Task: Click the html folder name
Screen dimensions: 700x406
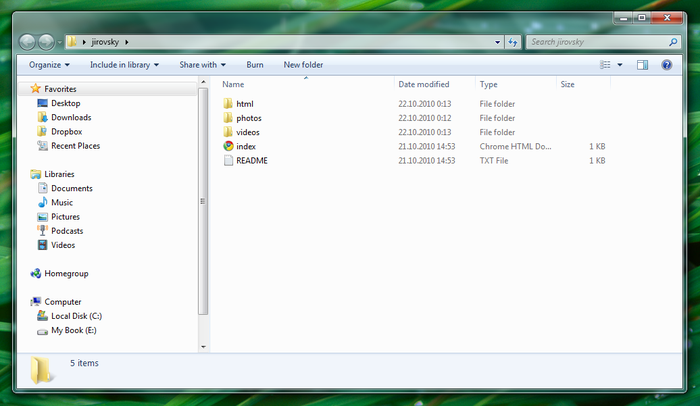Action: point(245,104)
